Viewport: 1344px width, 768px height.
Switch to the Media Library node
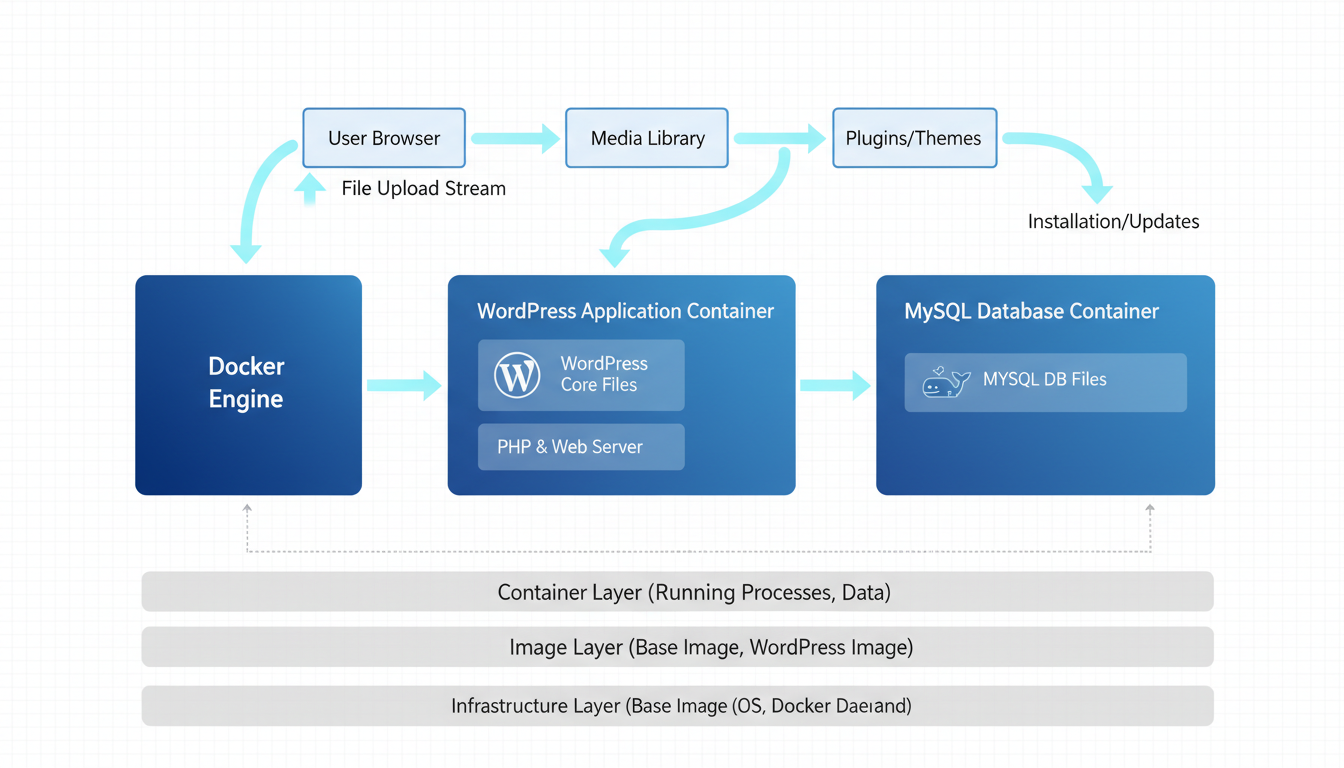(x=647, y=137)
